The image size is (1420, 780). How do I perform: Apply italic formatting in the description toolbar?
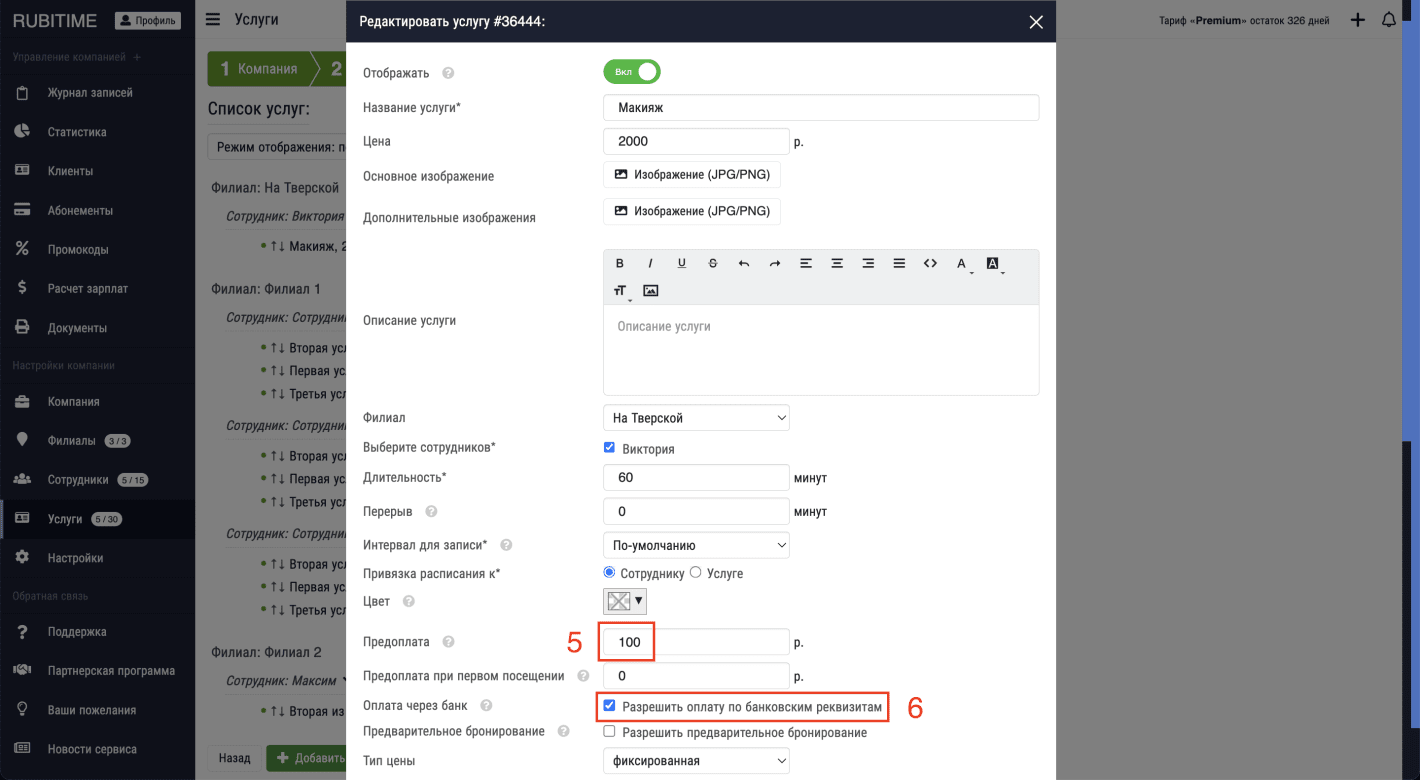(650, 262)
